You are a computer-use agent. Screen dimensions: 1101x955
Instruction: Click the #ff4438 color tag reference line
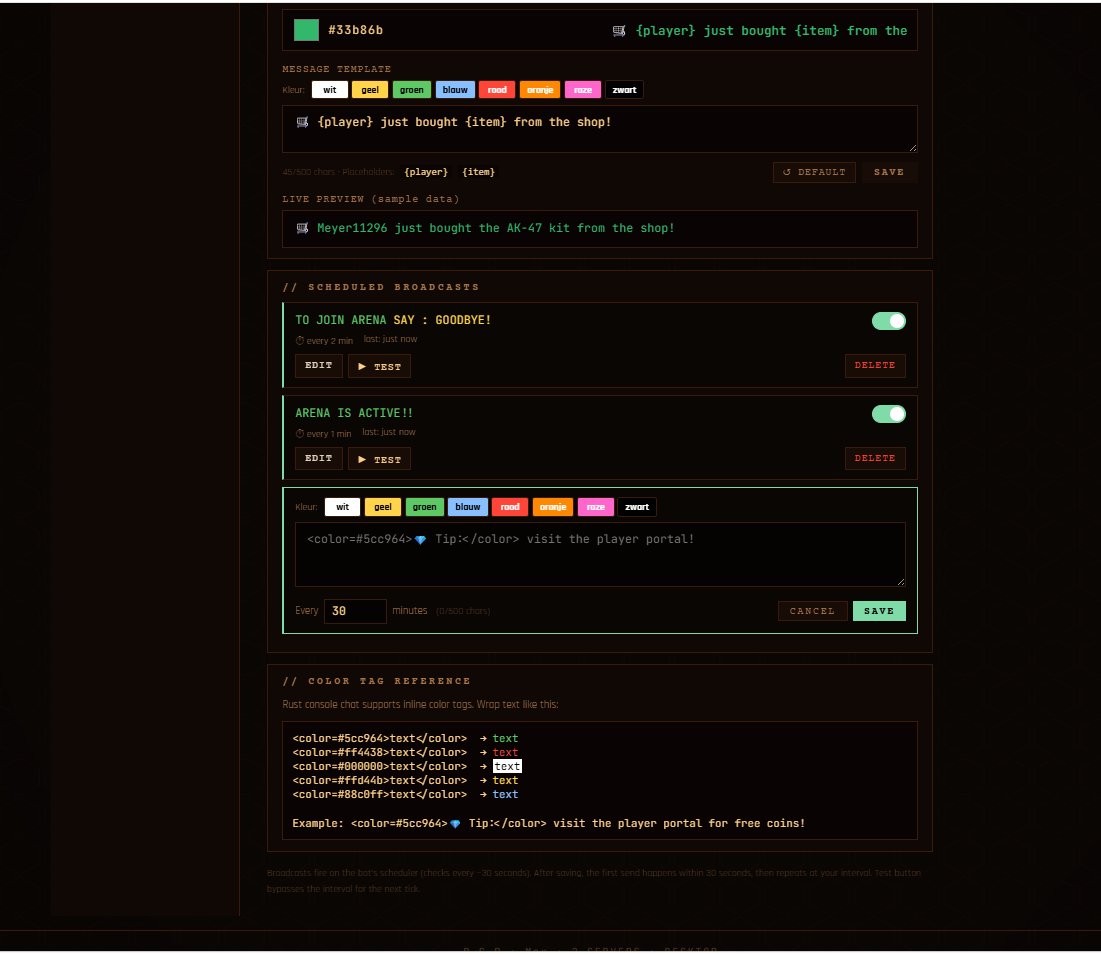pos(405,752)
